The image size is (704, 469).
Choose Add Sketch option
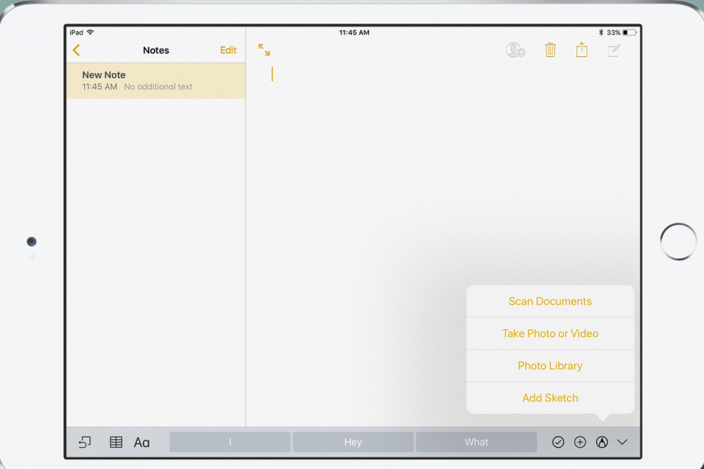click(550, 398)
